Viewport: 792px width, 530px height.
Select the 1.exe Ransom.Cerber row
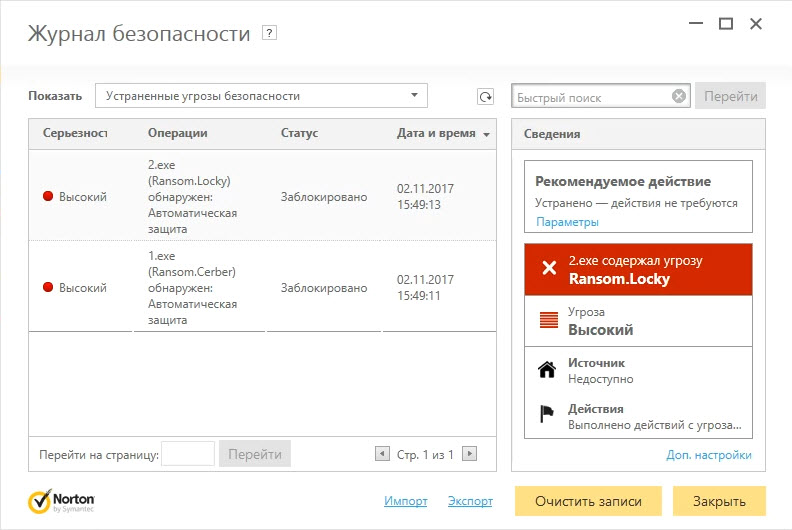coord(264,287)
